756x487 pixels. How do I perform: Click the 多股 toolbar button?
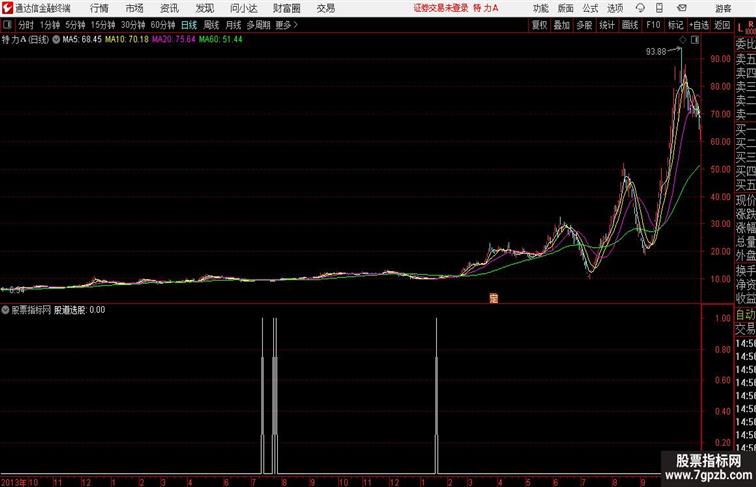(x=584, y=25)
